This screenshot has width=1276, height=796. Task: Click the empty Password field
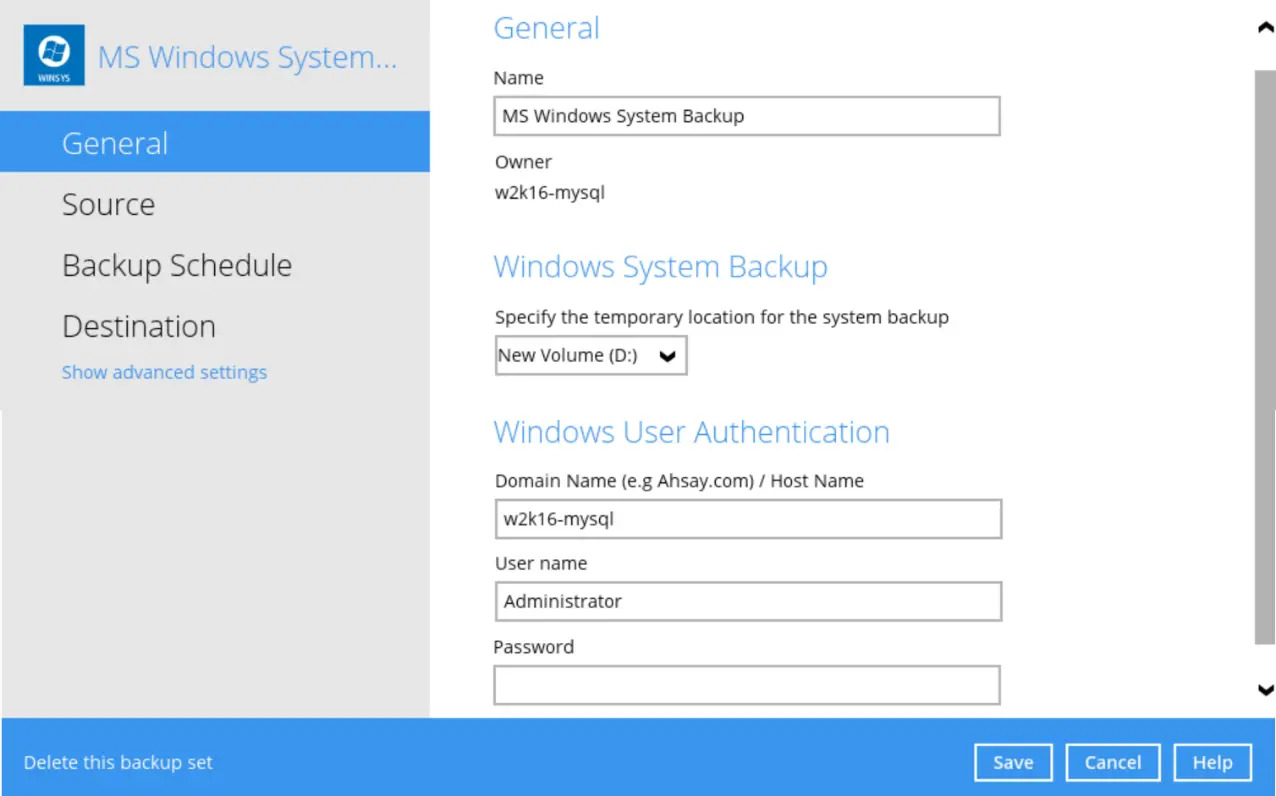click(746, 685)
